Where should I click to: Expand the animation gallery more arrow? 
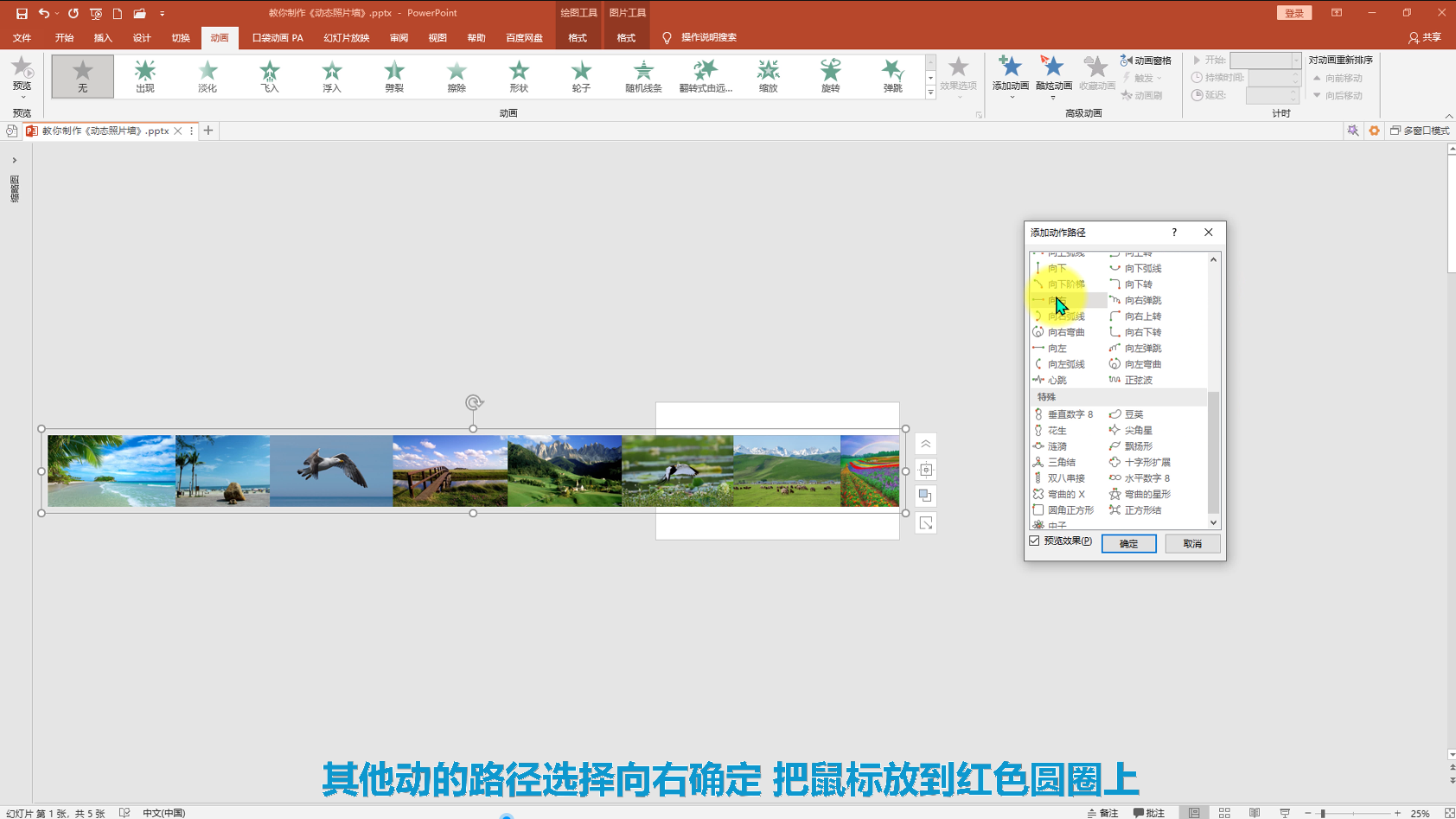pyautogui.click(x=930, y=93)
